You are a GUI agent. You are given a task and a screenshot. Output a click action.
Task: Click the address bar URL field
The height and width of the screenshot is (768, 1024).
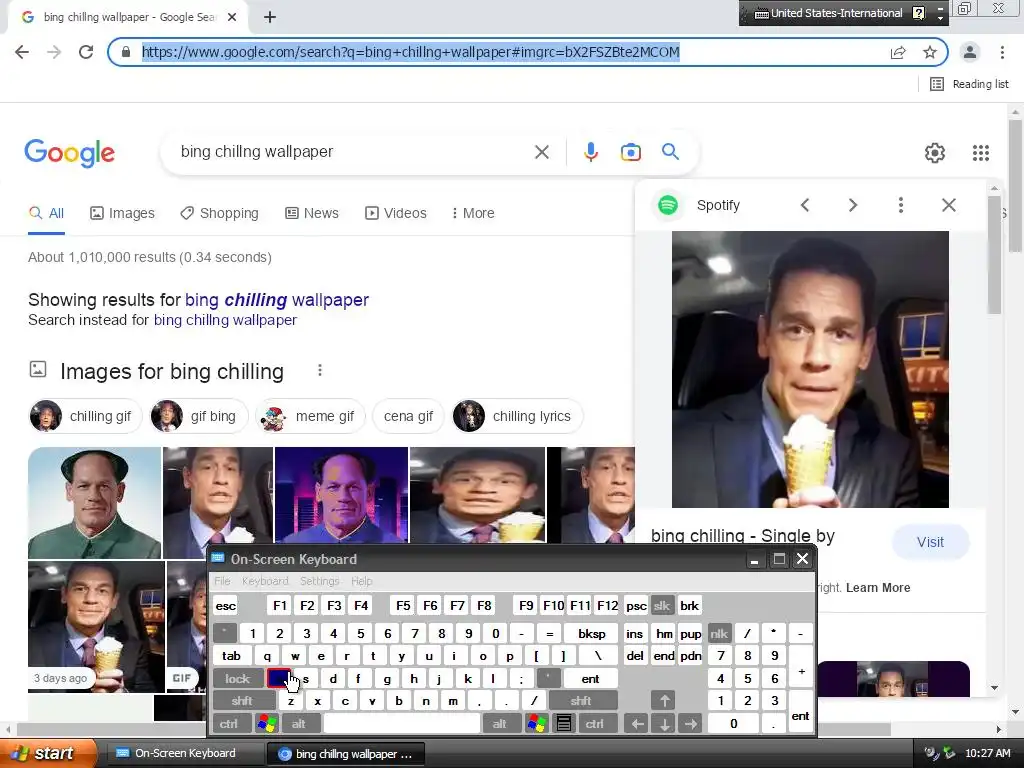pyautogui.click(x=509, y=52)
